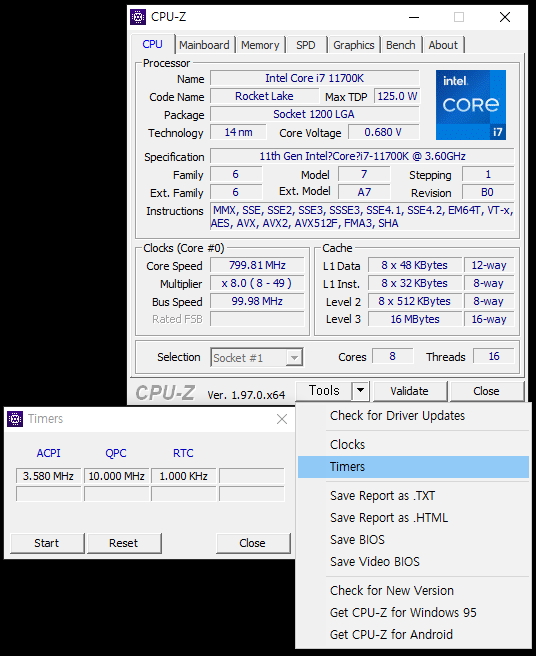Image resolution: width=536 pixels, height=656 pixels.
Task: Open the About tab
Action: tap(443, 45)
